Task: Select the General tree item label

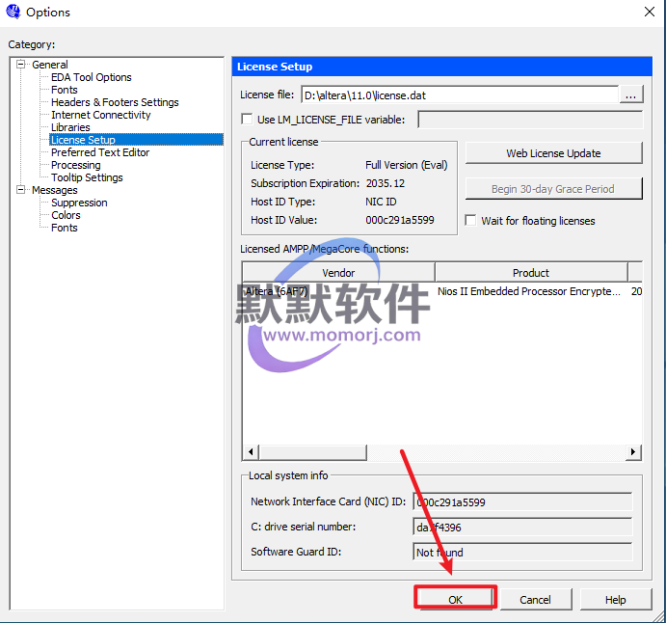Action: (x=50, y=65)
